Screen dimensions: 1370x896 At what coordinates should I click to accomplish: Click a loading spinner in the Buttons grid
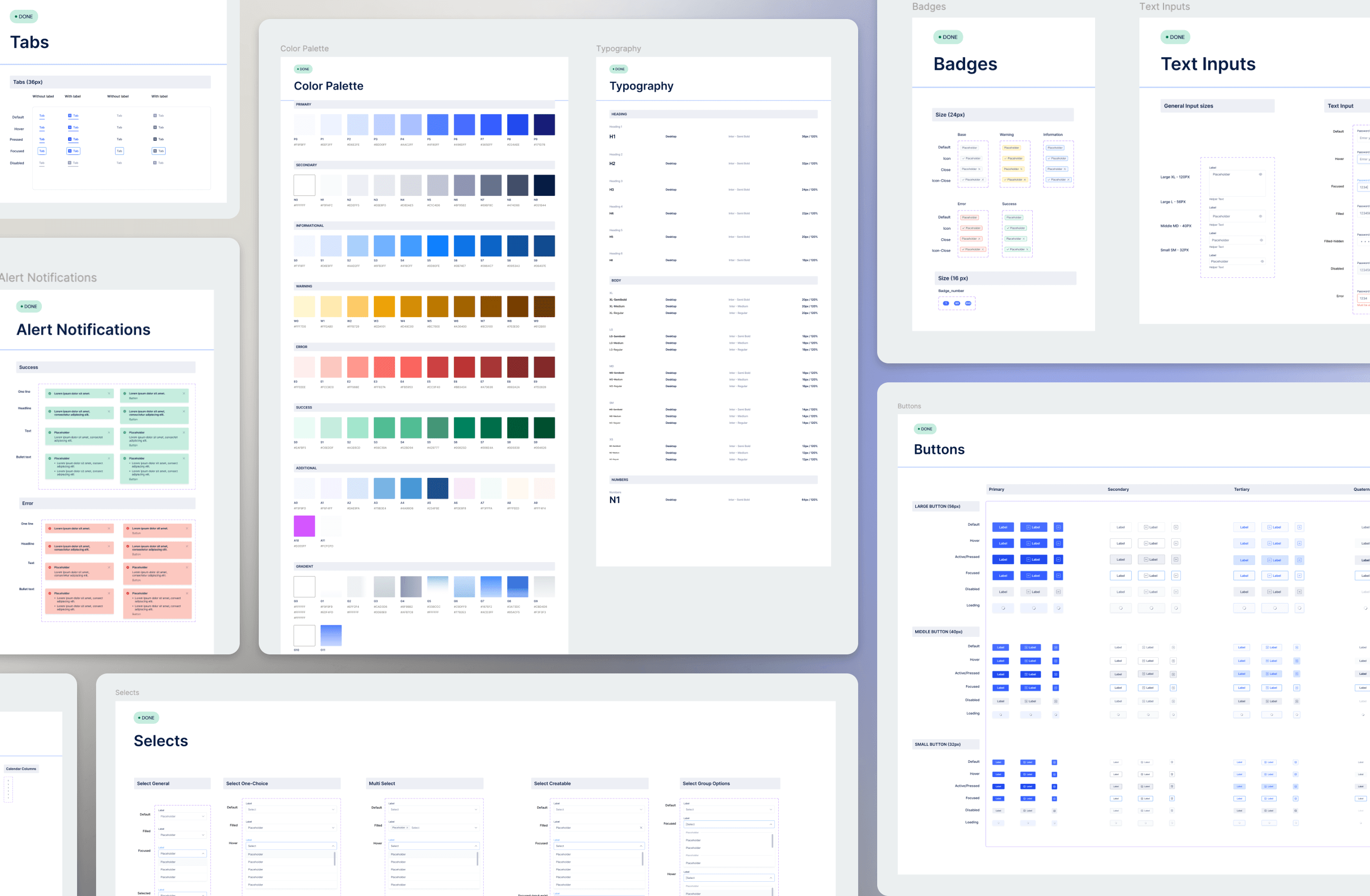click(x=1003, y=607)
